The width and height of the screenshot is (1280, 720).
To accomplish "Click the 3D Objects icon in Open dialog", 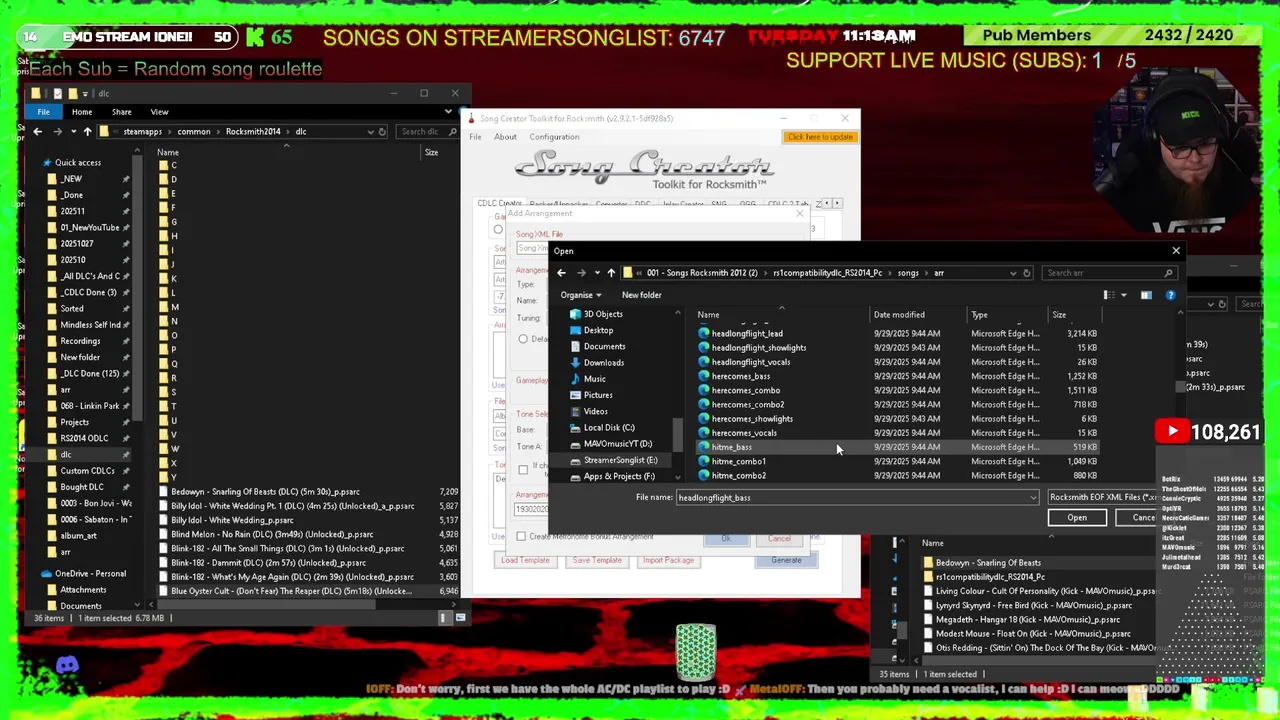I will coord(575,314).
